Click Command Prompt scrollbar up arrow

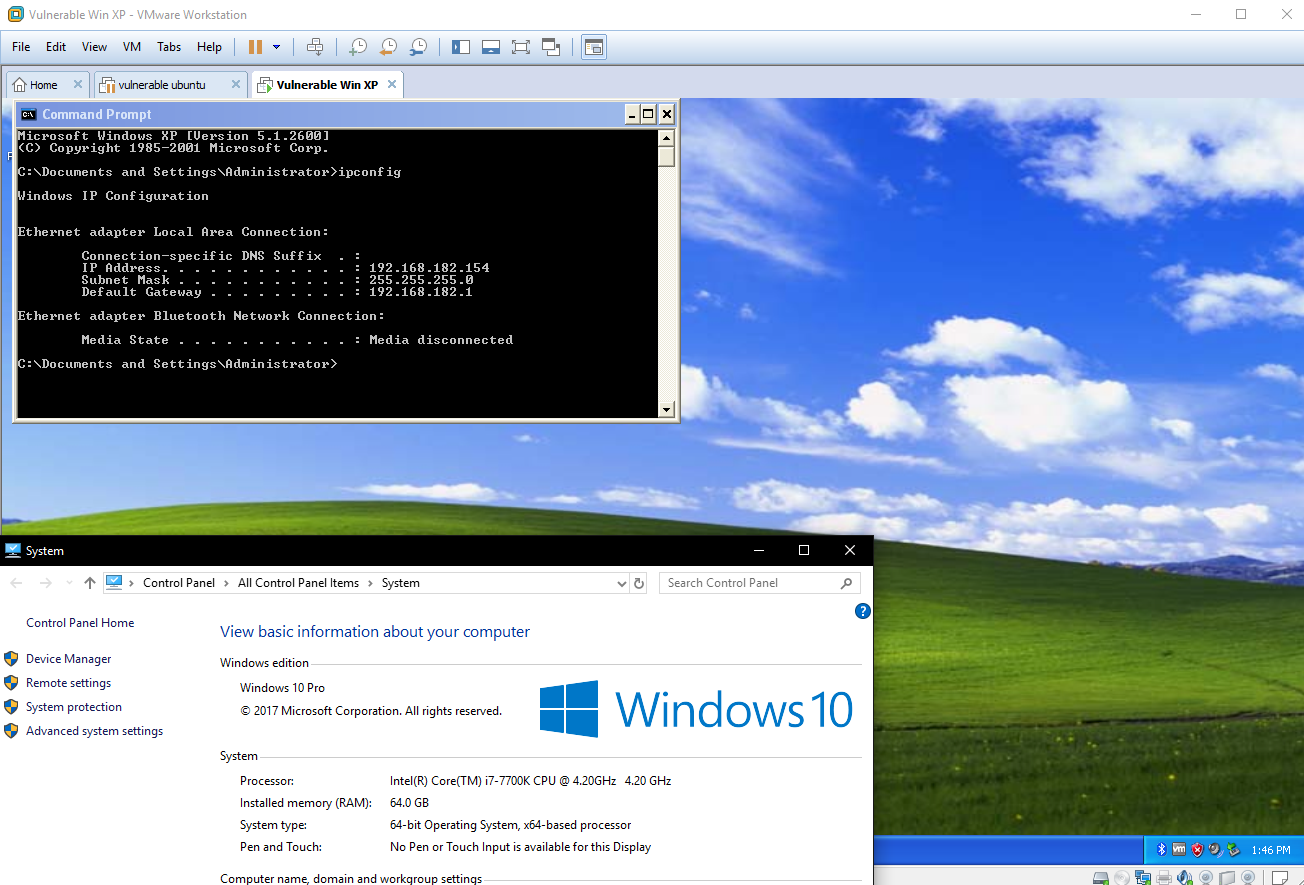[x=666, y=136]
